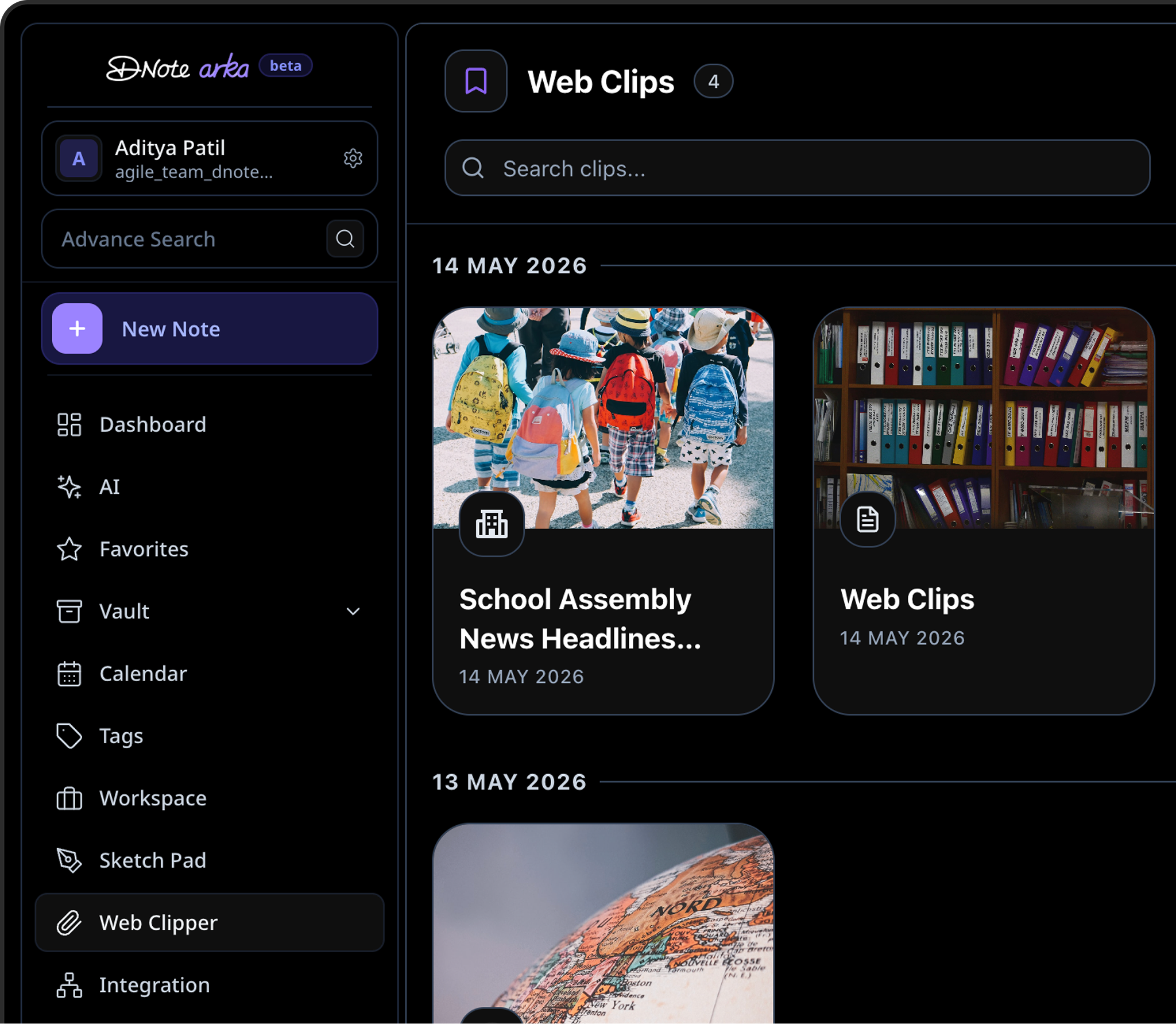Click the bookmark icon beside Web Clips heading
This screenshot has width=1176, height=1024.
(476, 81)
